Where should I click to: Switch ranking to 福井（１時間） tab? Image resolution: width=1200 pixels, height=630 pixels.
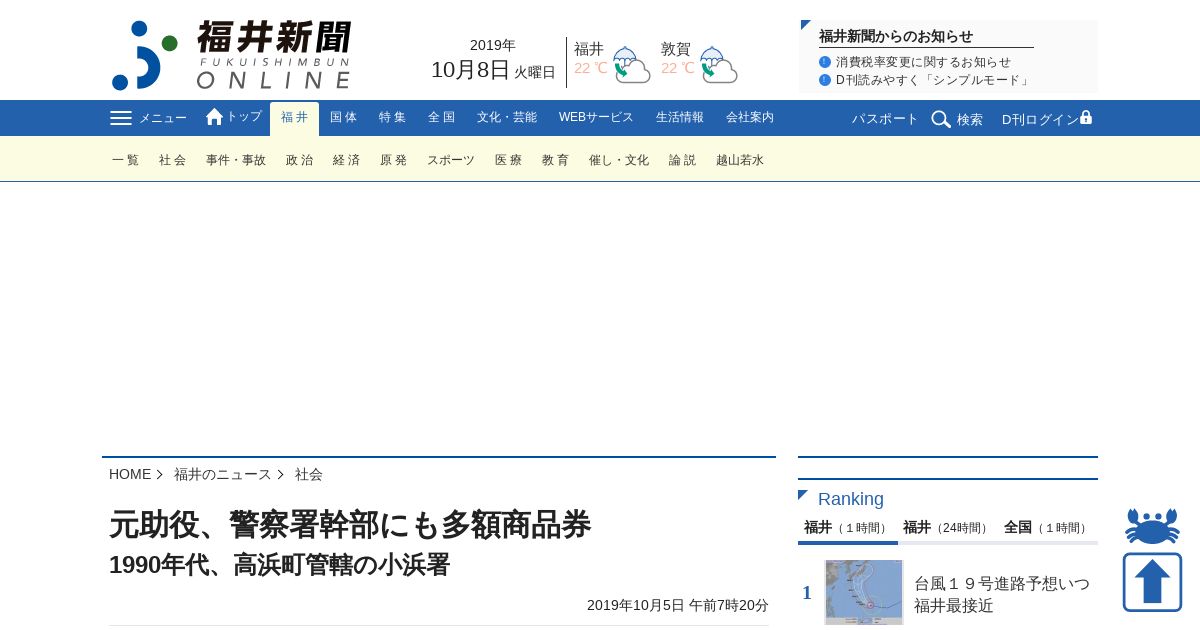847,528
